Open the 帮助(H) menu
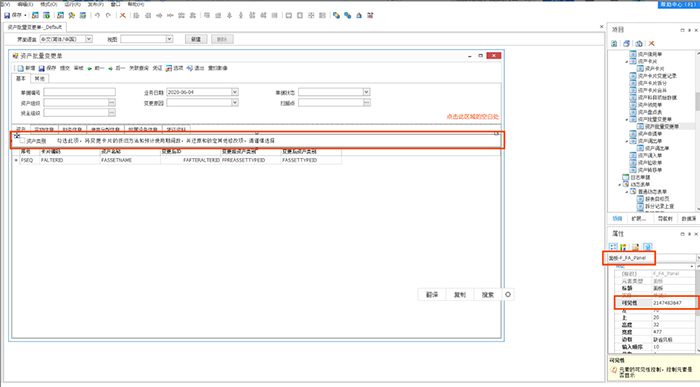 click(x=136, y=4)
